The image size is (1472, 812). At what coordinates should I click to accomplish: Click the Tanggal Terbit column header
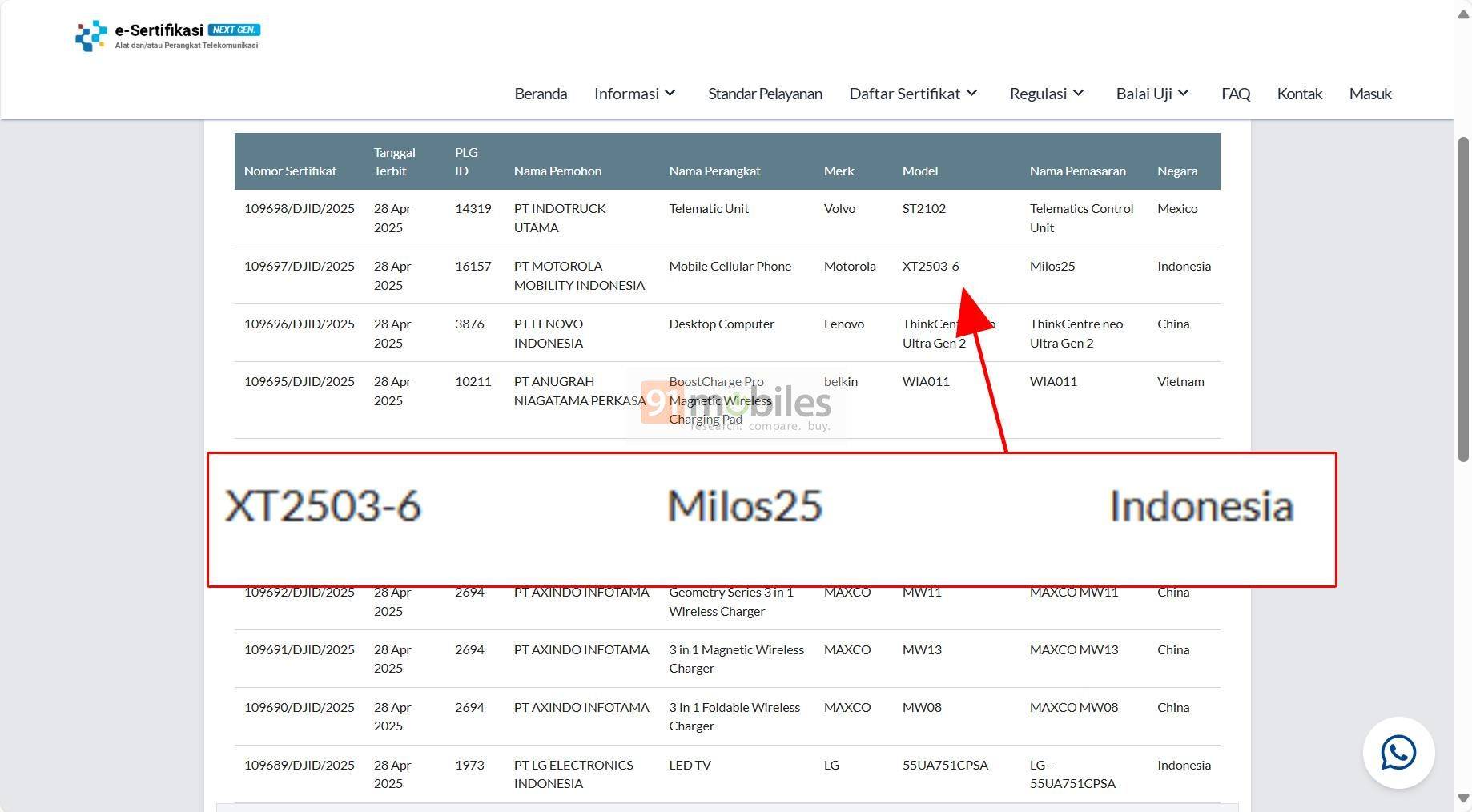394,162
